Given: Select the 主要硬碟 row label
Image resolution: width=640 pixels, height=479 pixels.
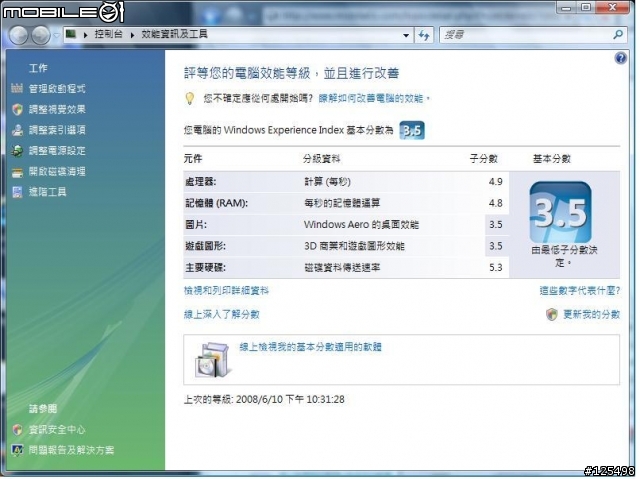Looking at the screenshot, I should tap(205, 268).
